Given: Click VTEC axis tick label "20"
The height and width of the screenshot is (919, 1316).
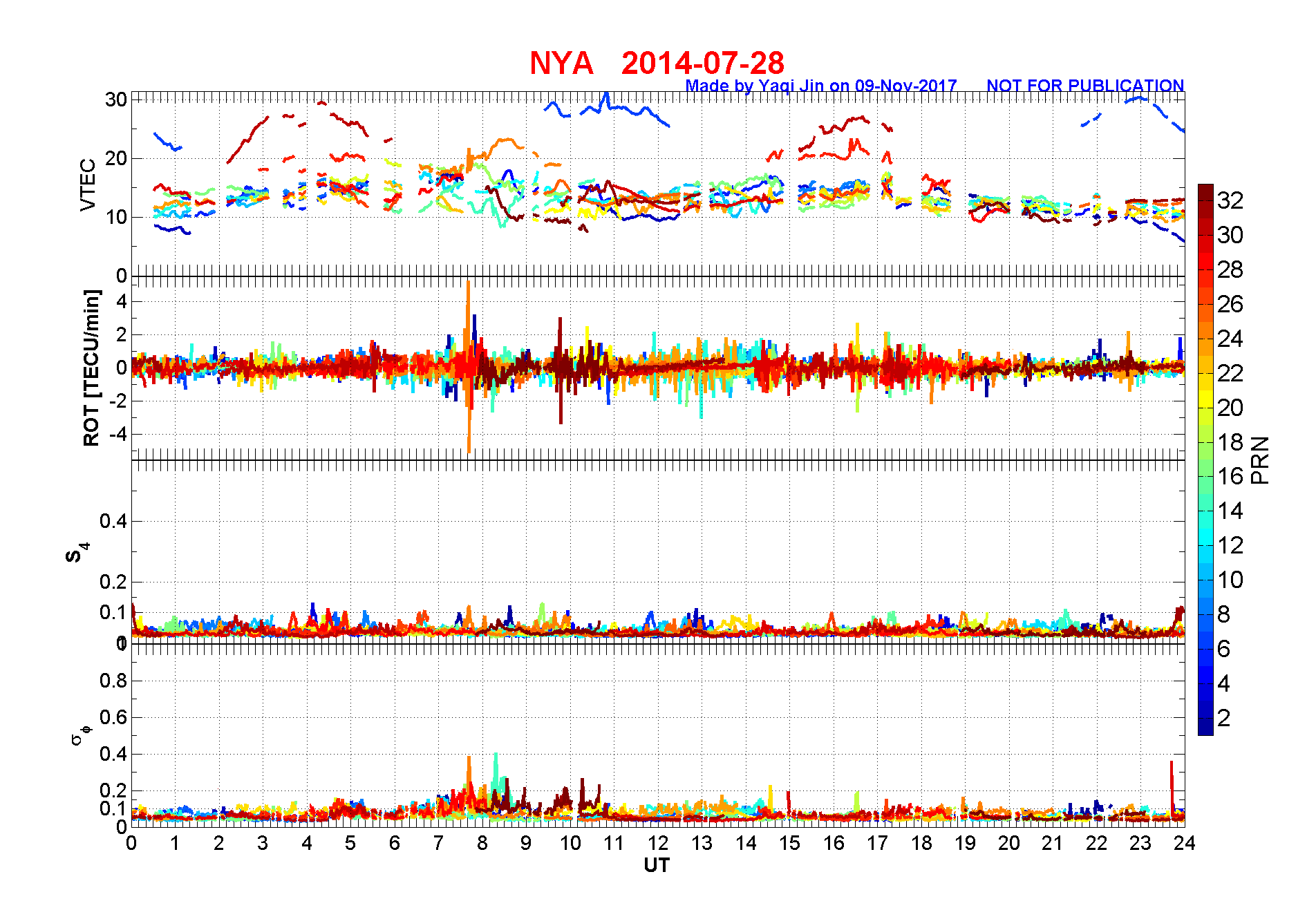Looking at the screenshot, I should coord(116,158).
